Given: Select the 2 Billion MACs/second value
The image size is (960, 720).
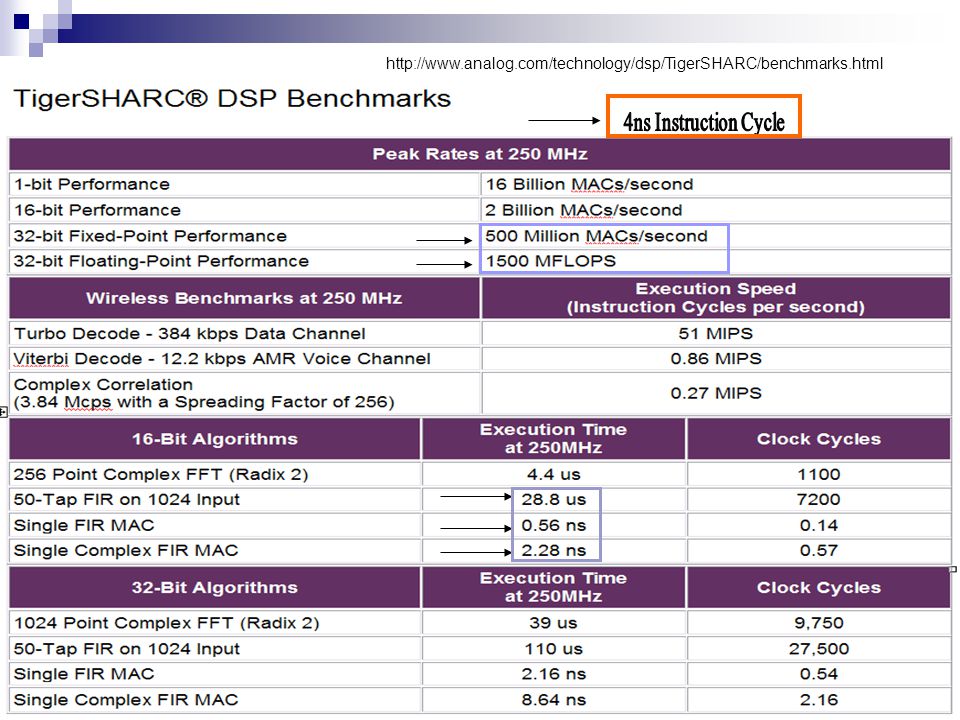Looking at the screenshot, I should 583,210.
